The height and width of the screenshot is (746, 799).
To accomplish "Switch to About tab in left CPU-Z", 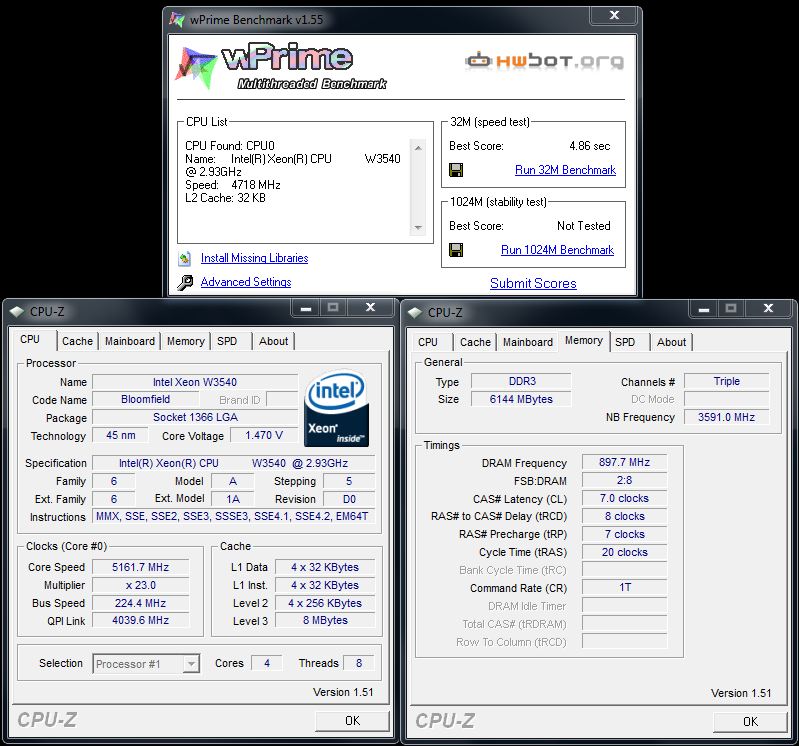I will (274, 341).
